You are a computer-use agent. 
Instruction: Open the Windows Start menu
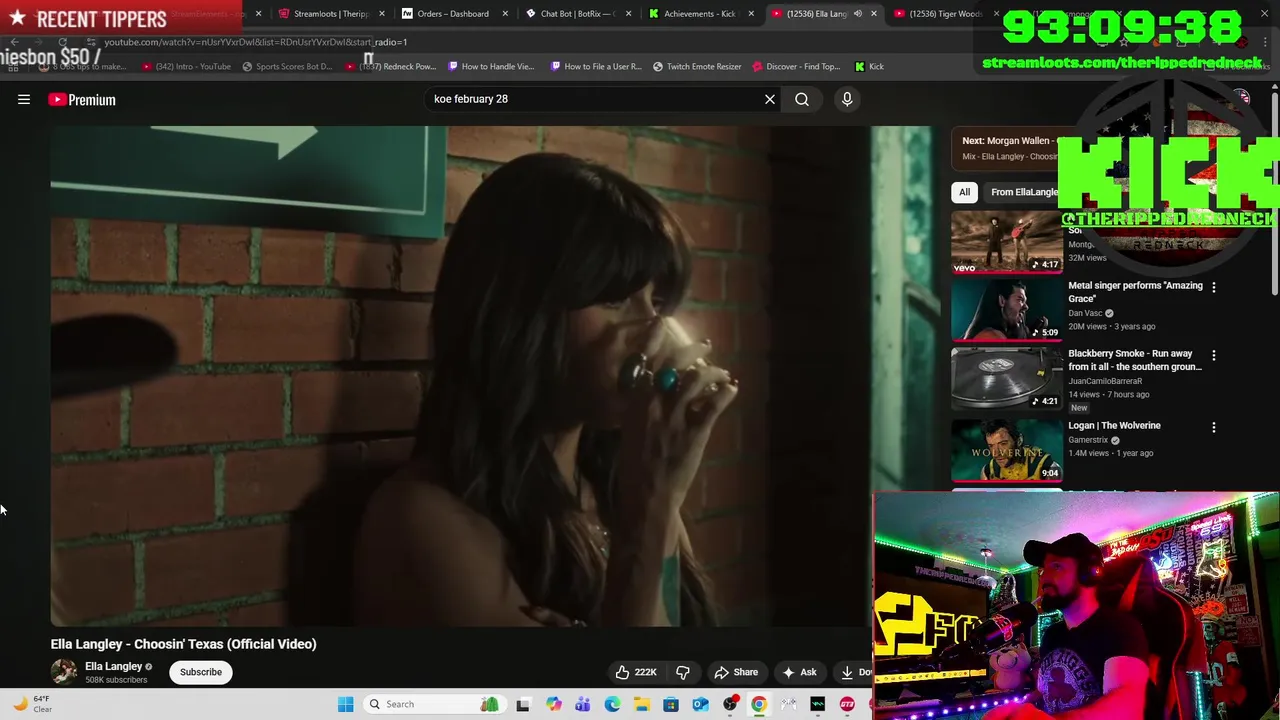point(345,704)
